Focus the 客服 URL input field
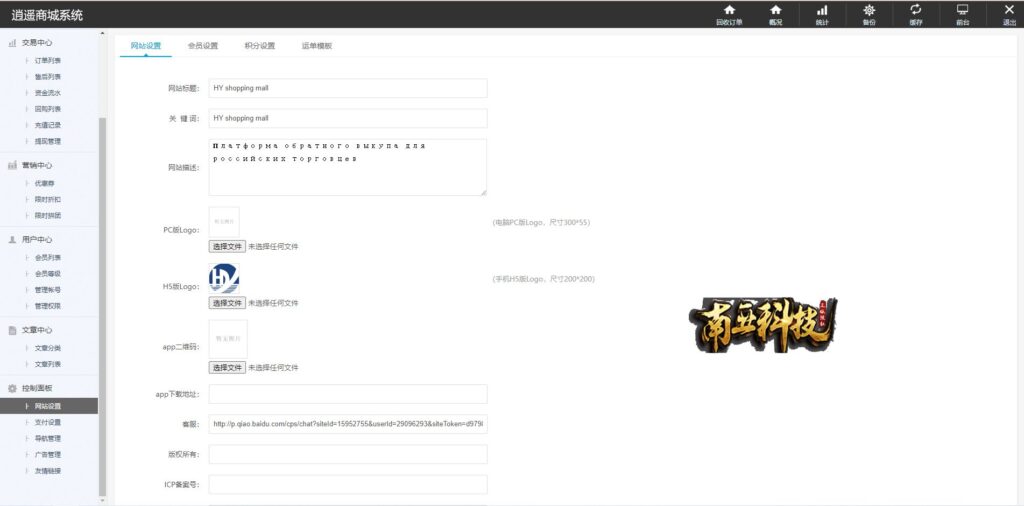Viewport: 1024px width, 506px height. coord(348,424)
